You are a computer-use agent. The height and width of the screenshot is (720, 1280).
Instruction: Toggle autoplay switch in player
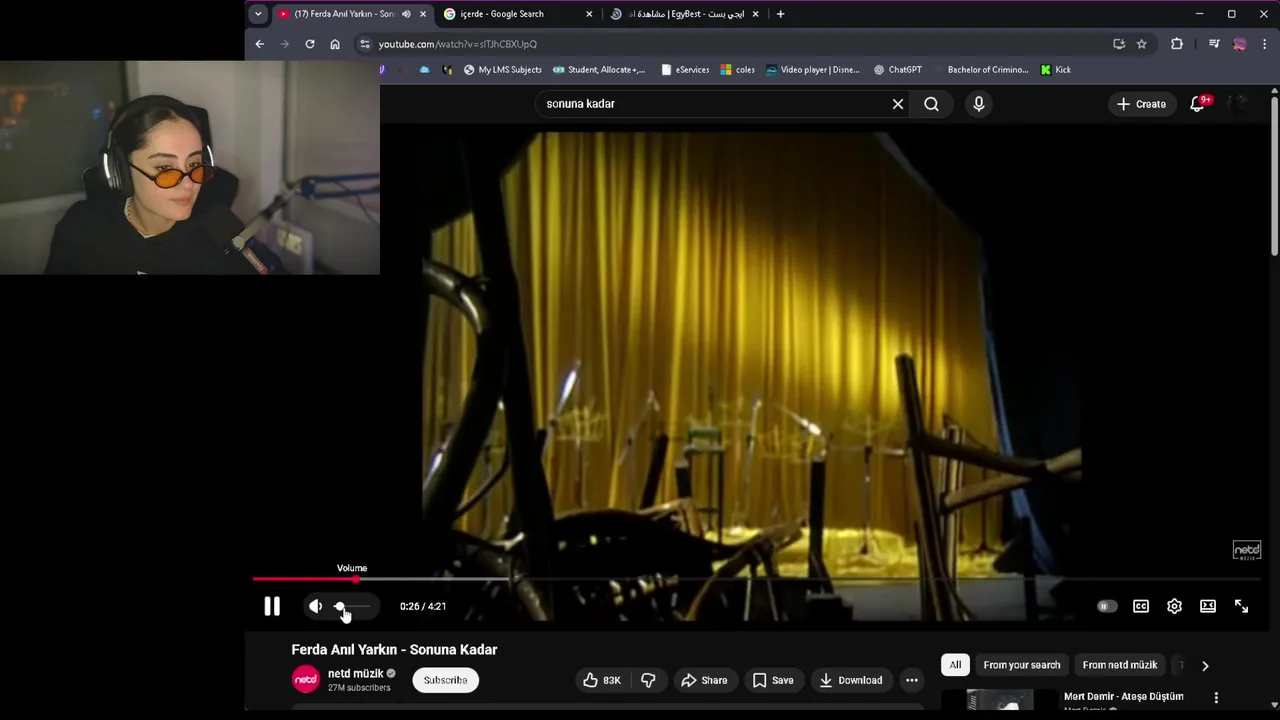pos(1105,606)
